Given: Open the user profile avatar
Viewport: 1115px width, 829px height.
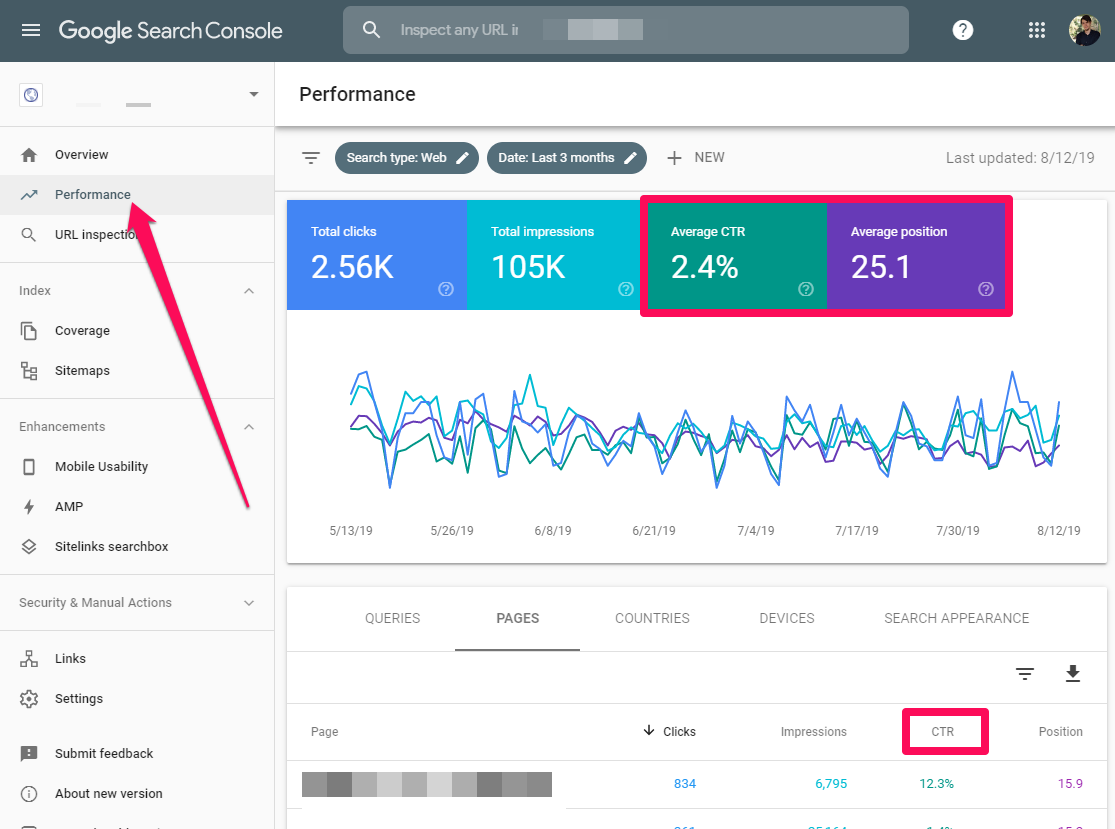Looking at the screenshot, I should 1083,30.
